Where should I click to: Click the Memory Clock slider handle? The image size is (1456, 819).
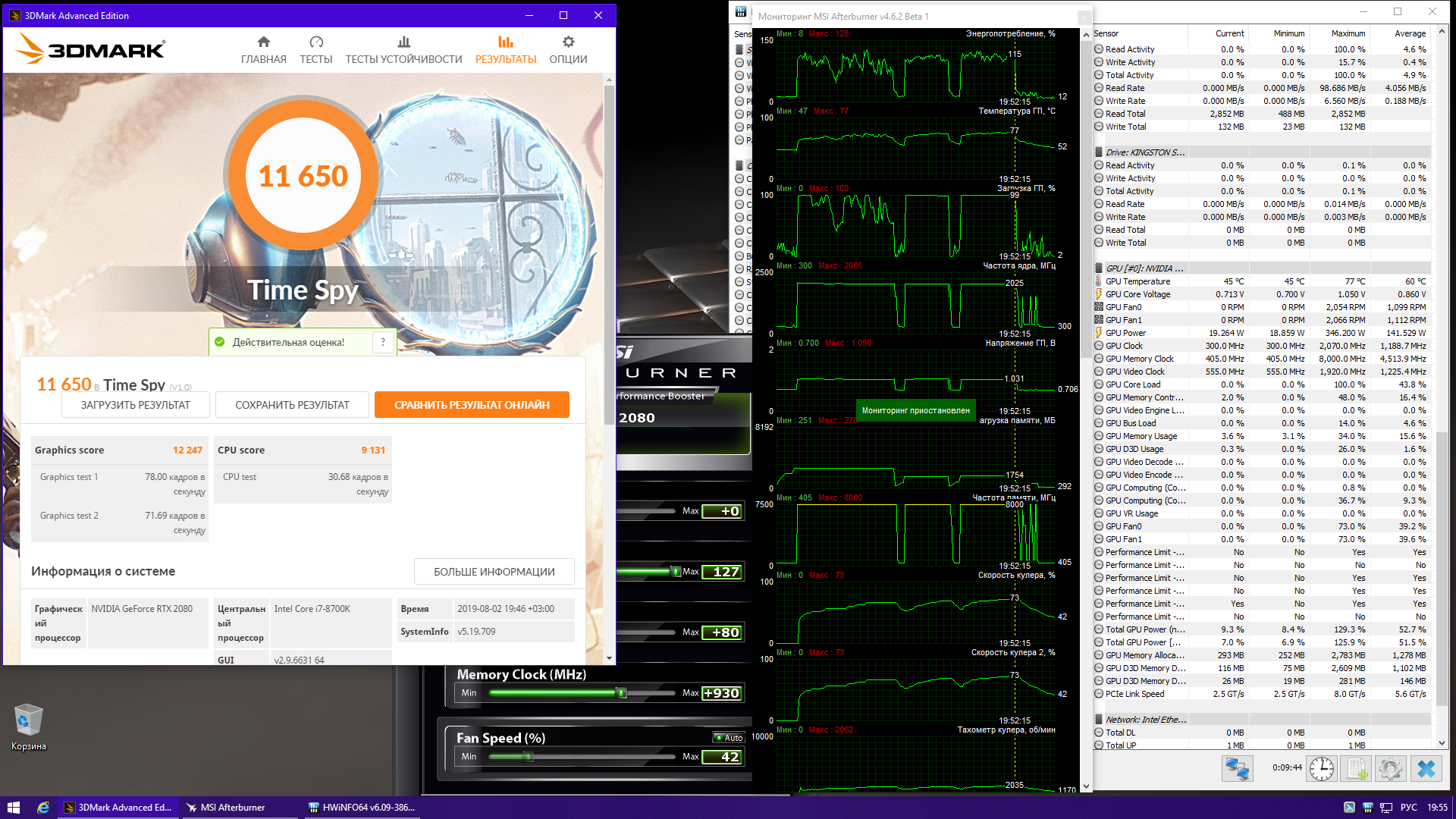(621, 692)
